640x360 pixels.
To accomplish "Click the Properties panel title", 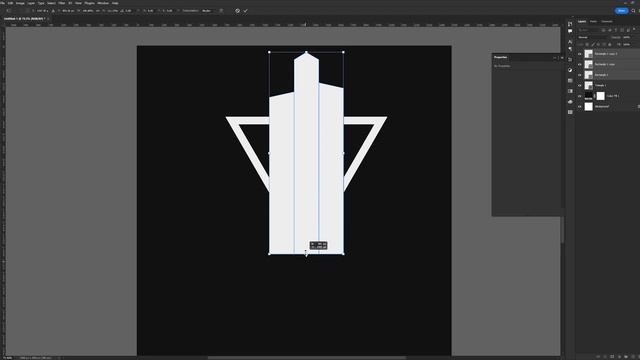I will (x=500, y=58).
